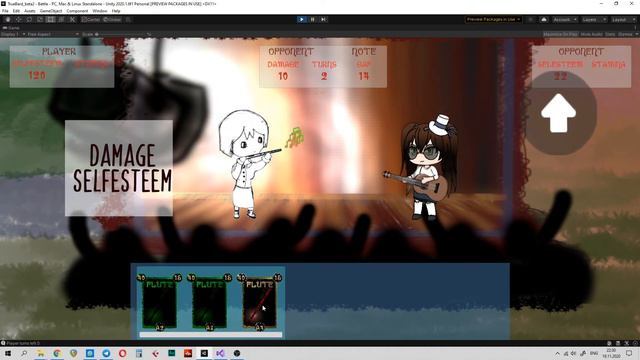Image resolution: width=640 pixels, height=360 pixels.
Task: Toggle the Center pivot mode button
Action: (x=91, y=19)
